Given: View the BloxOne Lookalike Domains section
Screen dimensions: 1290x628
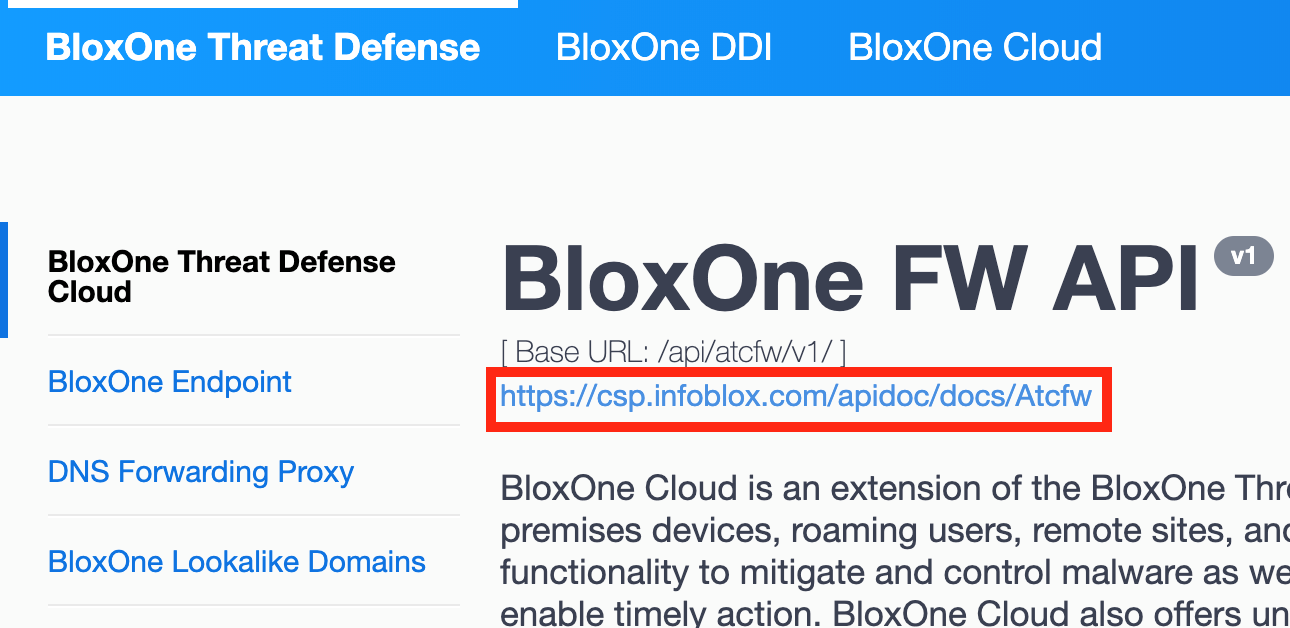Looking at the screenshot, I should point(236,561).
